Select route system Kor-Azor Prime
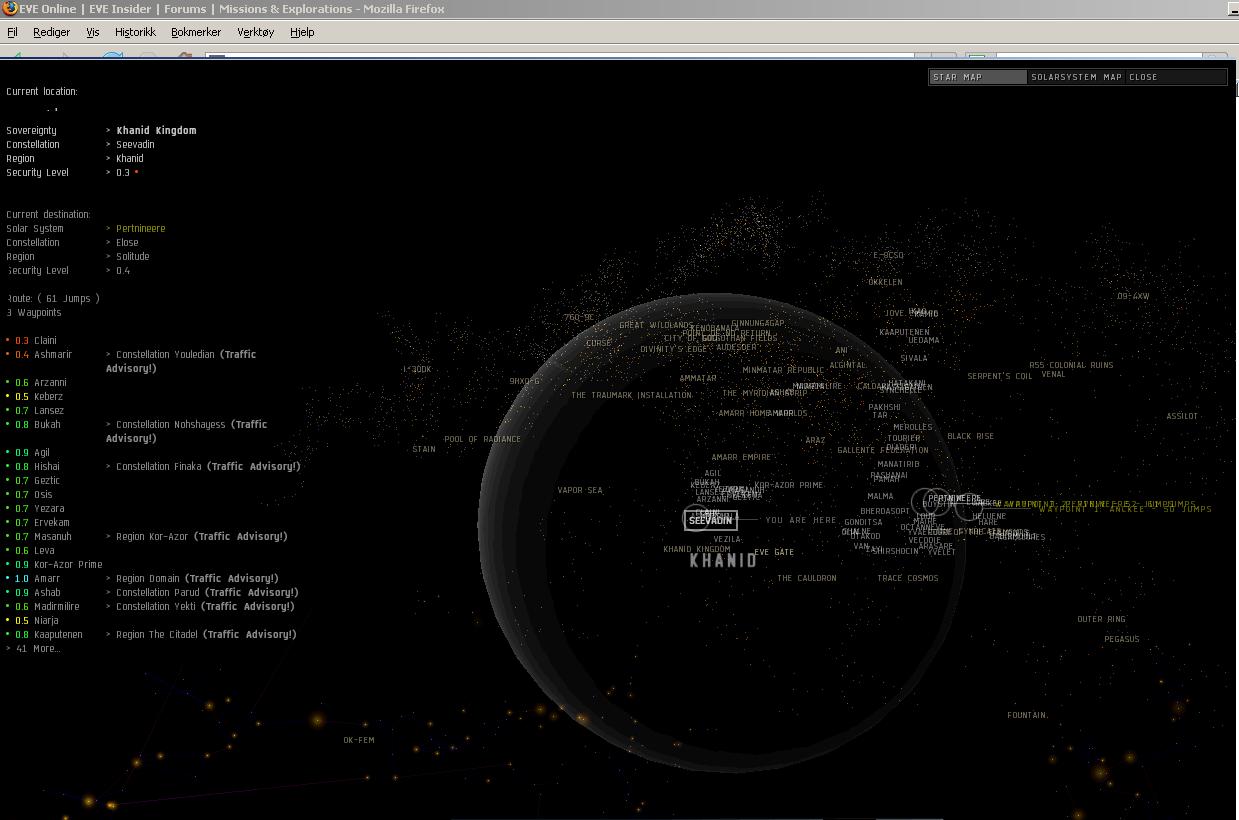 68,564
